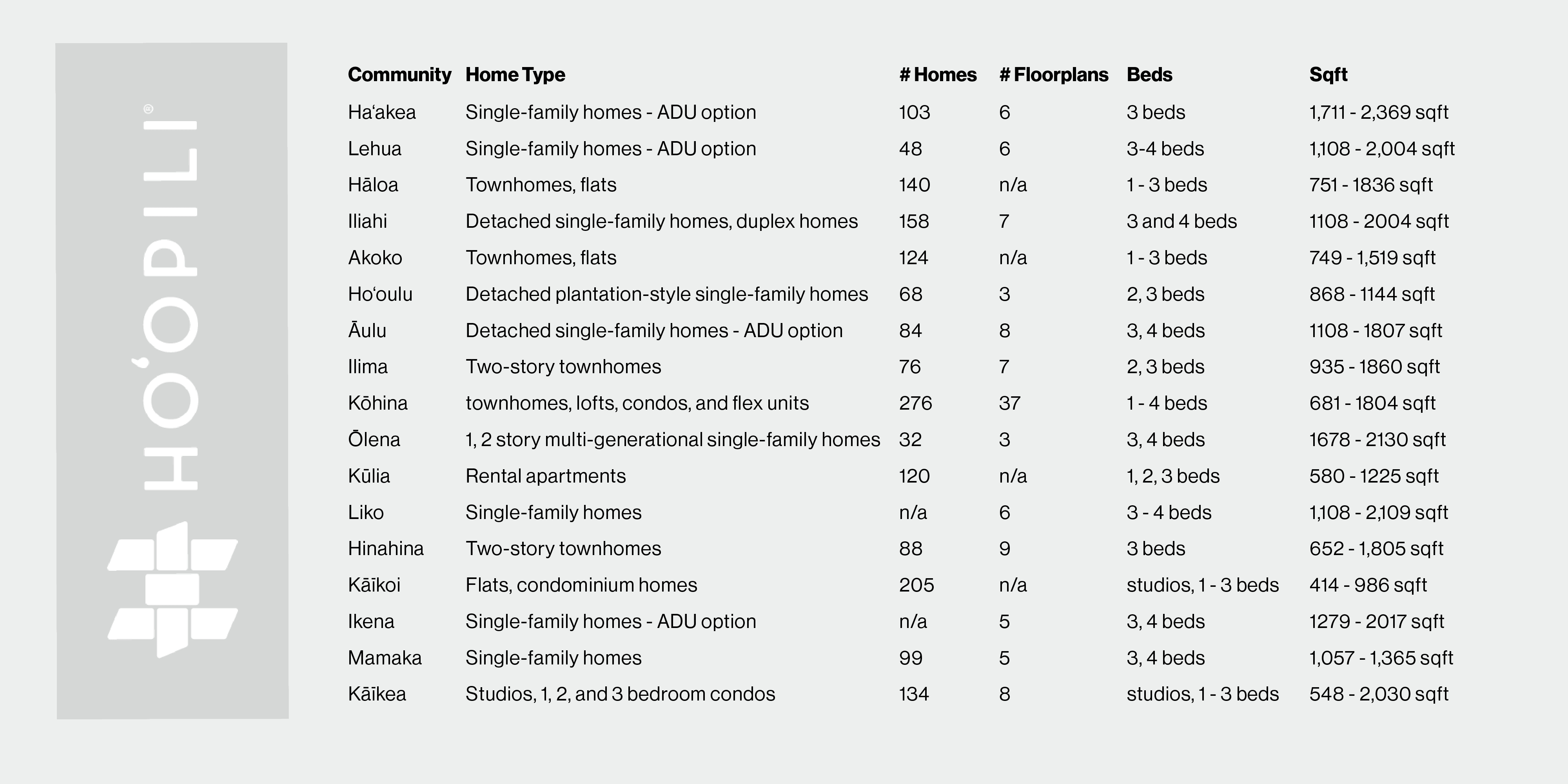Click the Mamaka community name
This screenshot has height=784, width=1568.
click(x=385, y=658)
